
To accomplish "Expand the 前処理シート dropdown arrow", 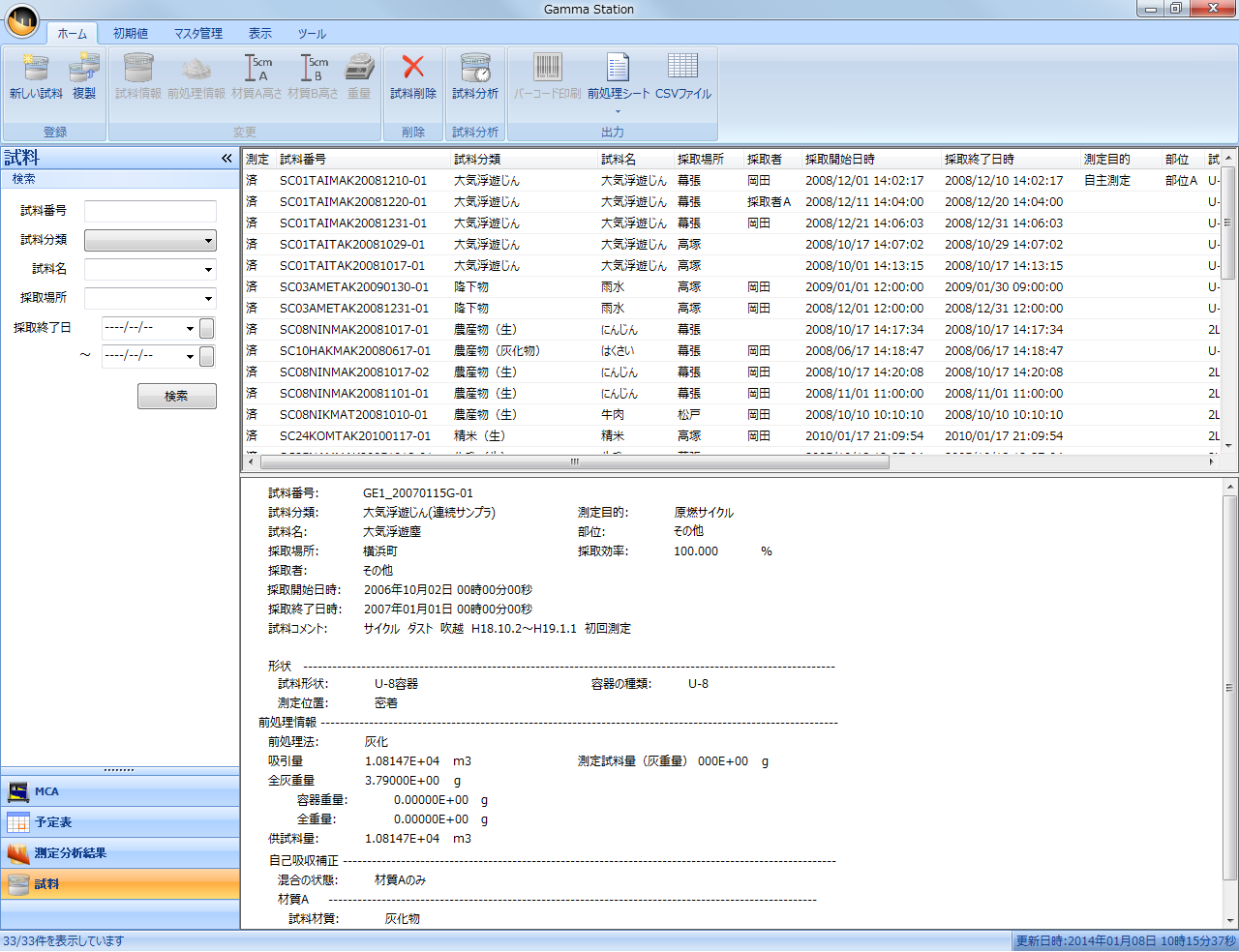I will pos(618,110).
